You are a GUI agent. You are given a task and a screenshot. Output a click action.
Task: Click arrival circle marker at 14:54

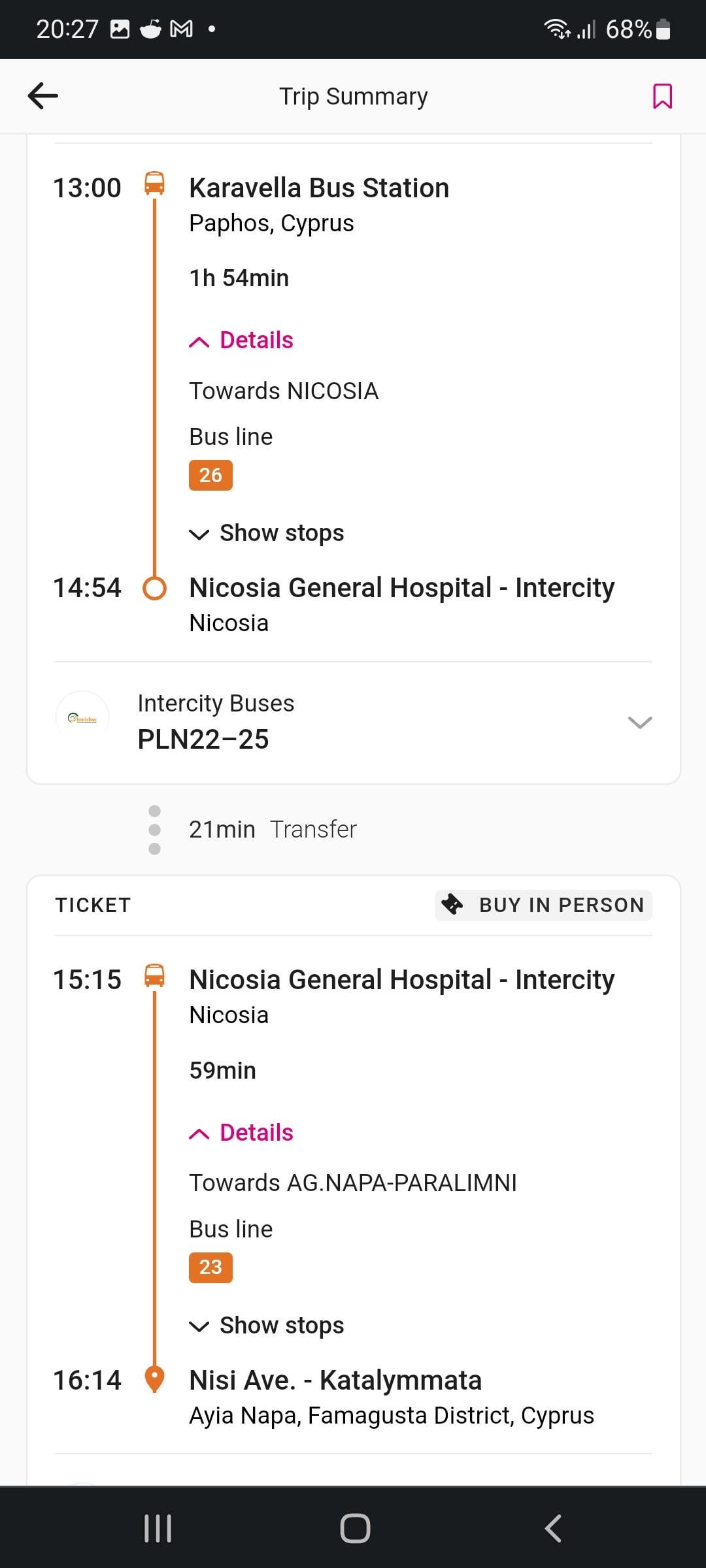154,588
